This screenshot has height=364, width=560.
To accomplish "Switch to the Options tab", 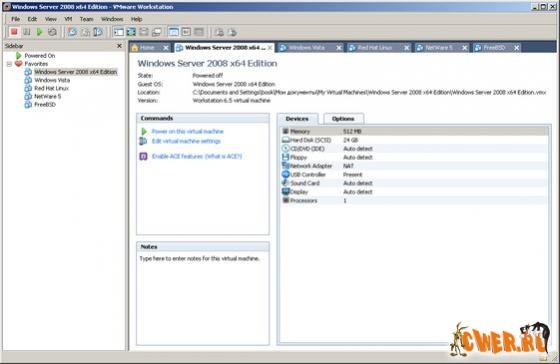I will (343, 119).
